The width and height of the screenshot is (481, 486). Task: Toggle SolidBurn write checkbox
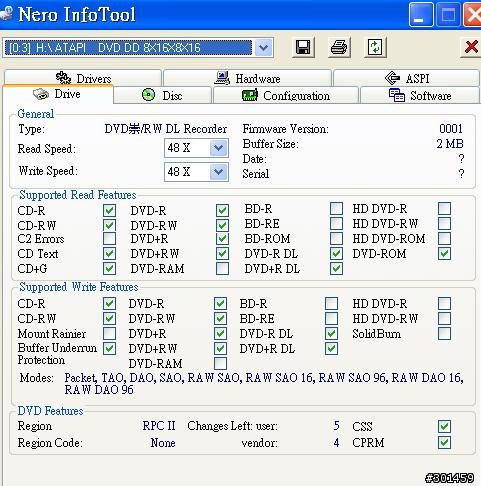tap(444, 333)
